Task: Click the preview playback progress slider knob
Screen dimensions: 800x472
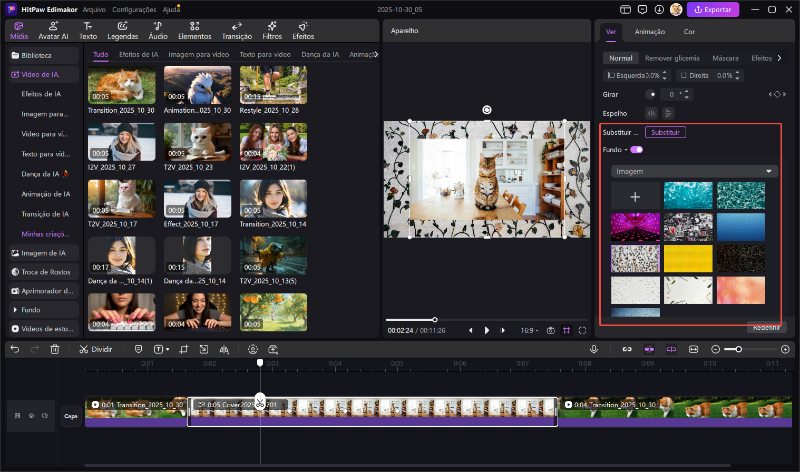Action: point(435,319)
